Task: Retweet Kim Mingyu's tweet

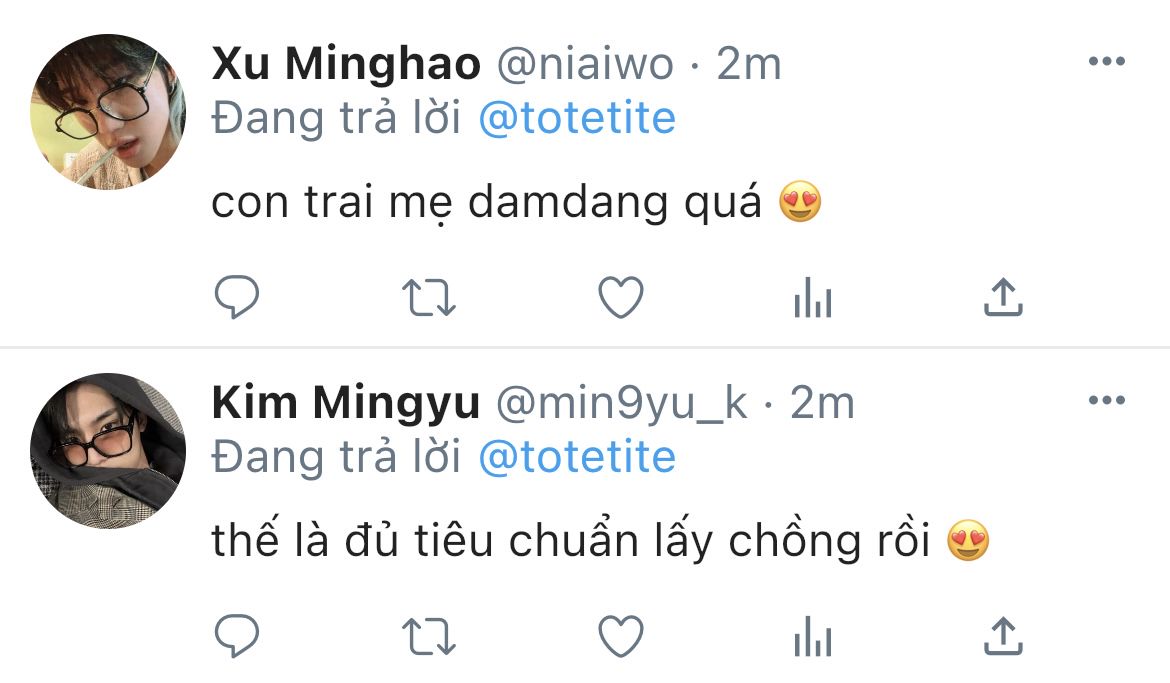Action: coord(429,636)
